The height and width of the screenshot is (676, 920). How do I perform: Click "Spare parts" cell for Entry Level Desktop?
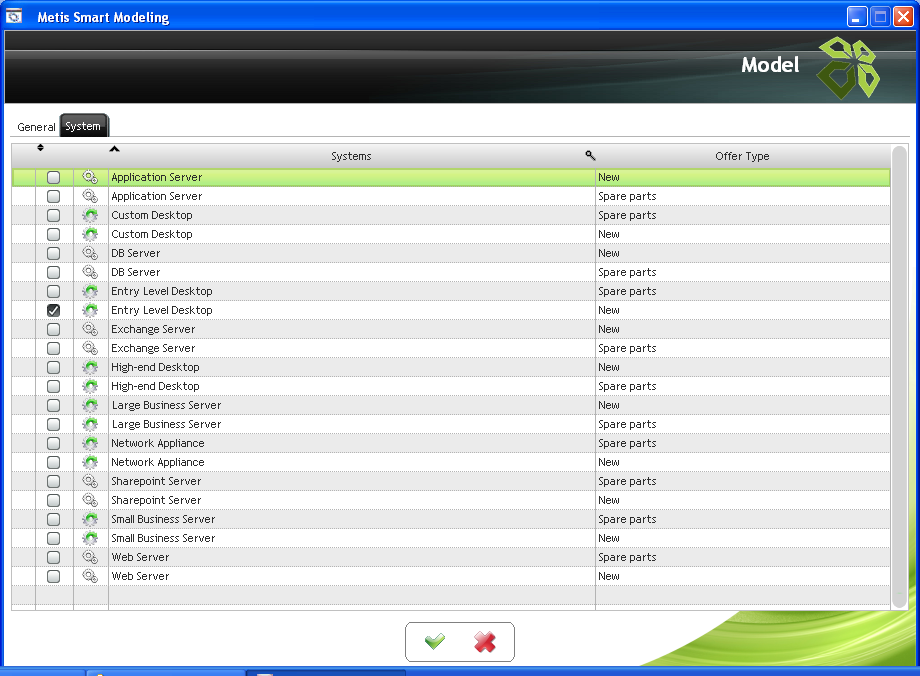[x=627, y=292]
